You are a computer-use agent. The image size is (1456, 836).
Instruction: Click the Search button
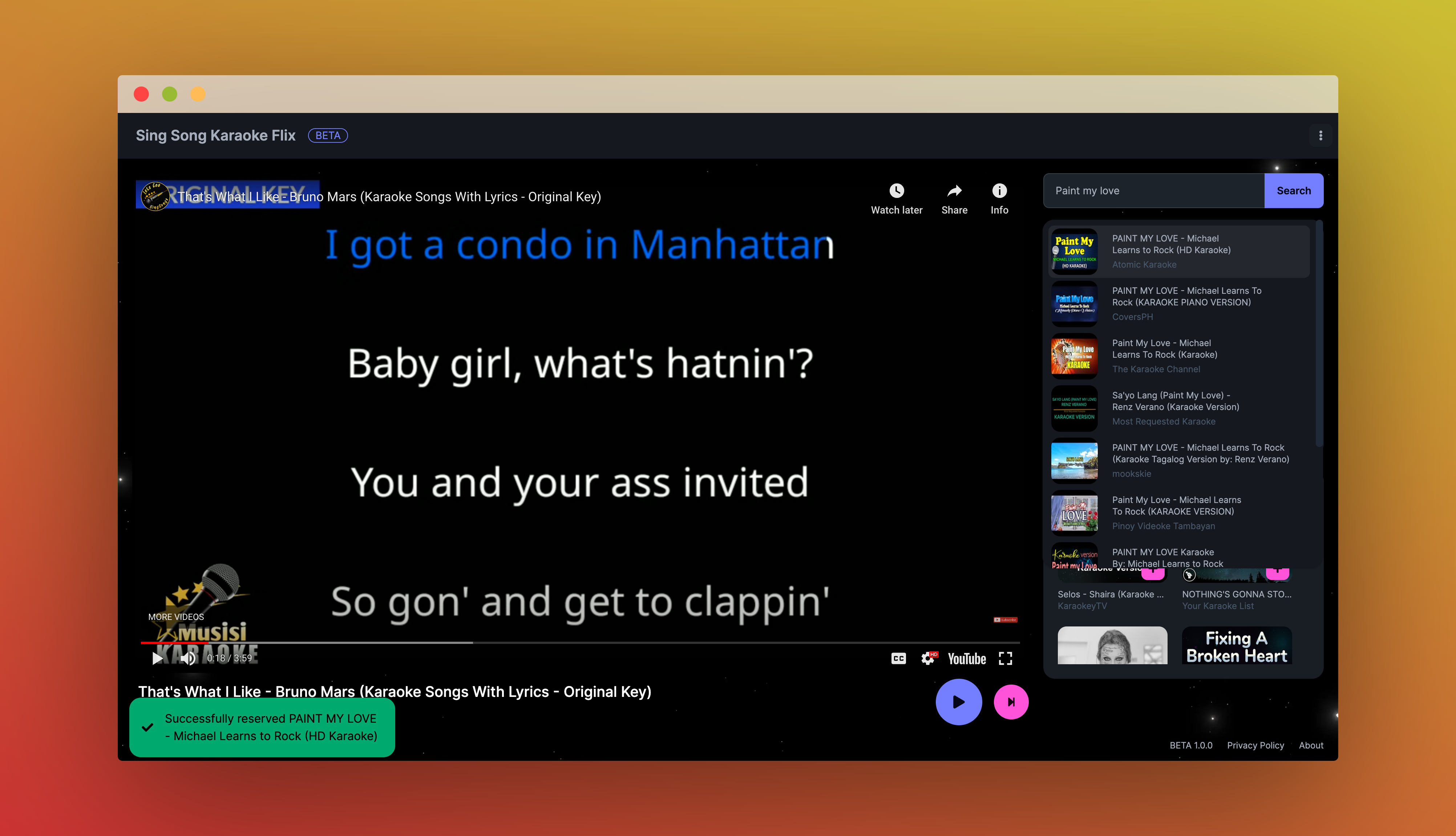(1294, 191)
